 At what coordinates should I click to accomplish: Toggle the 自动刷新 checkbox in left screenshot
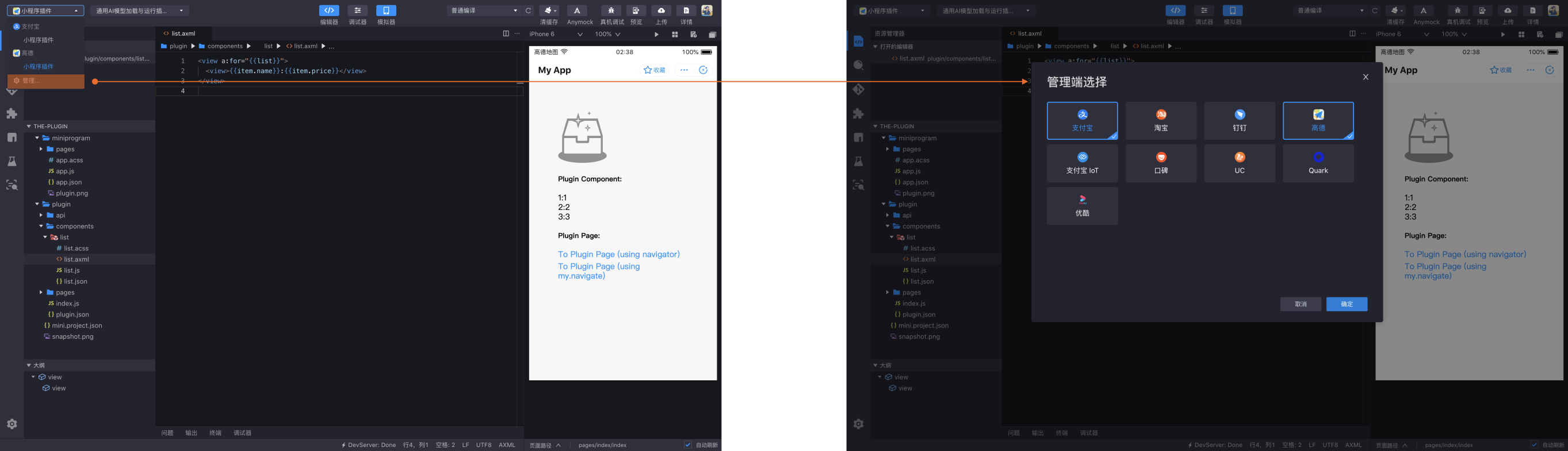[x=688, y=445]
